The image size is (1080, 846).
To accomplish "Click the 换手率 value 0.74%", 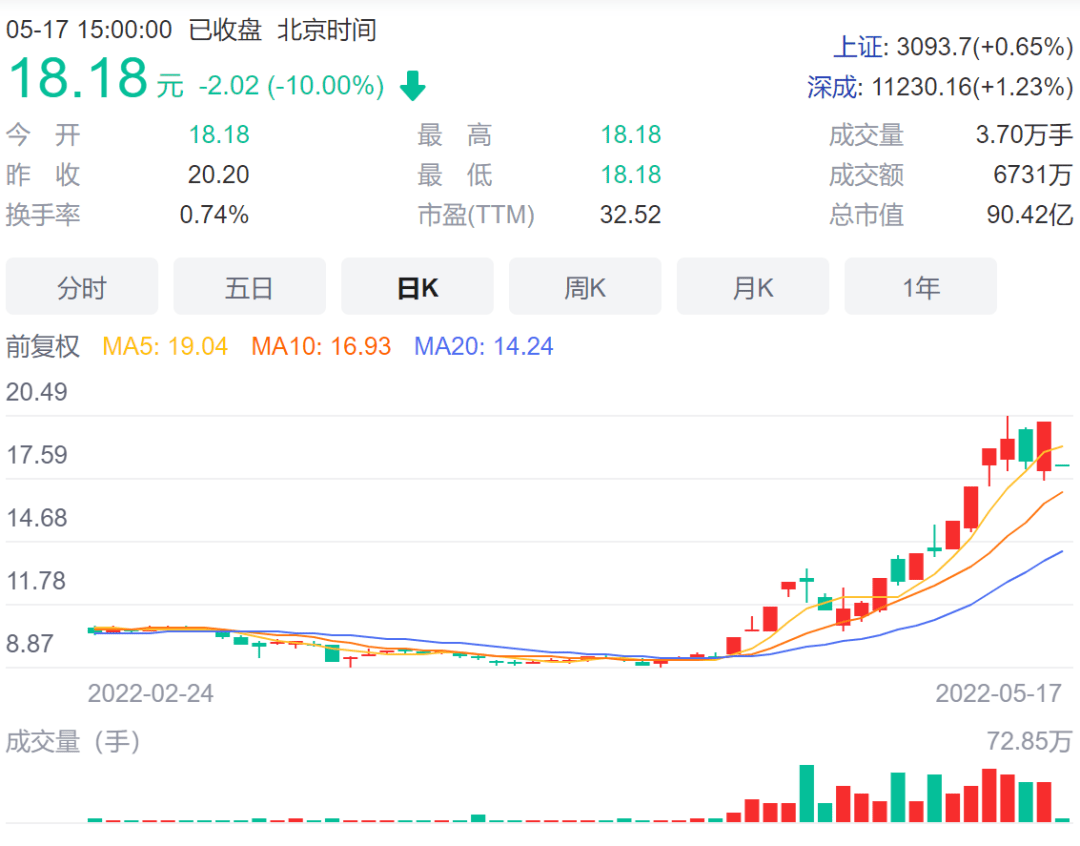I will point(214,214).
